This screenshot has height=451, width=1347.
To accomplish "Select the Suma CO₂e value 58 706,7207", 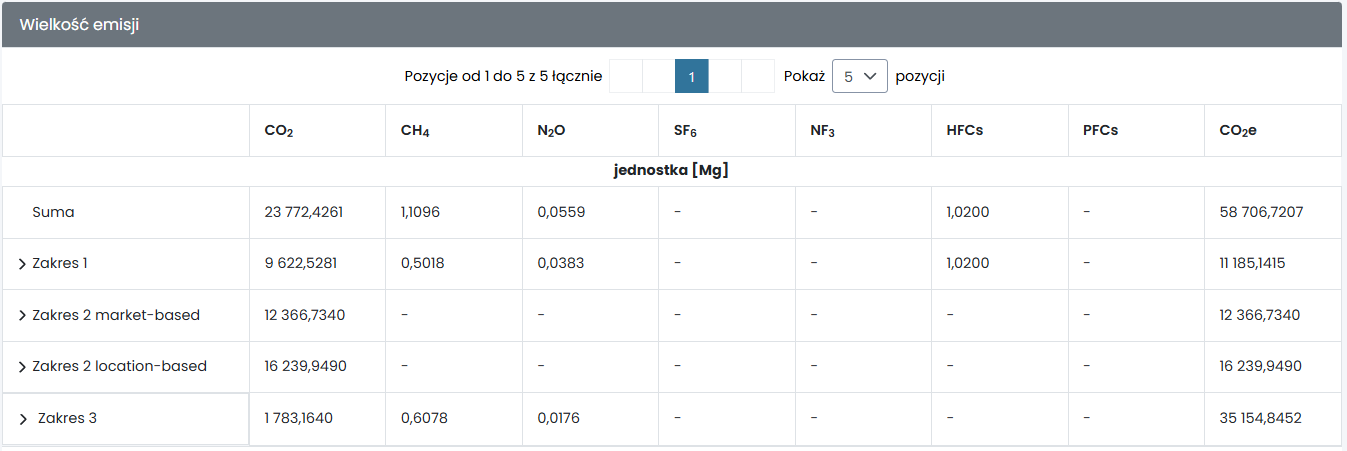I will 1261,212.
